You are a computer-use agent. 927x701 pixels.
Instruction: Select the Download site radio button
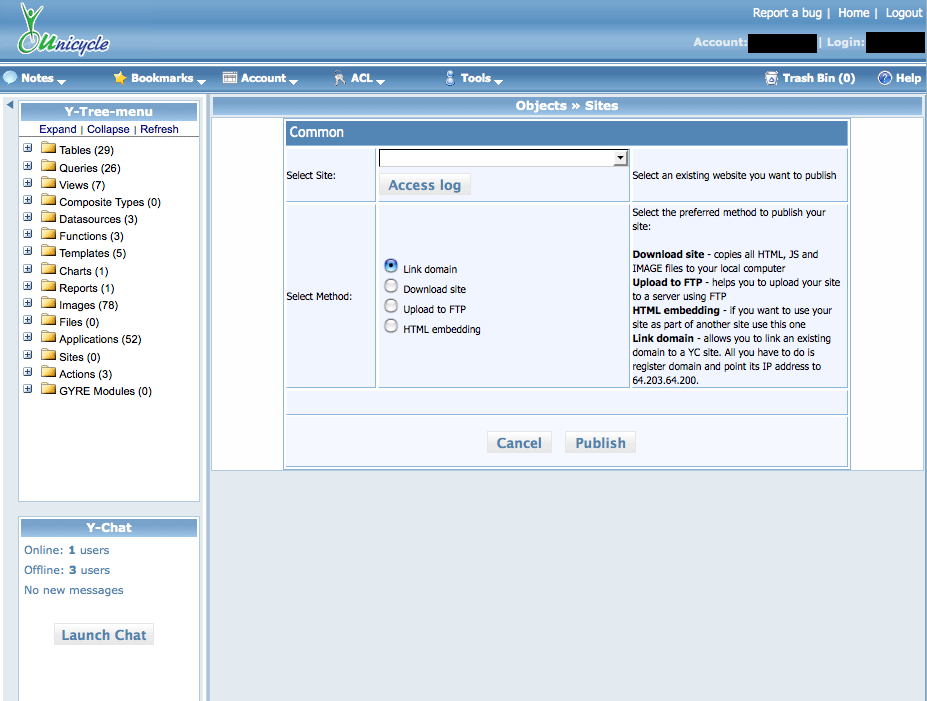(391, 287)
